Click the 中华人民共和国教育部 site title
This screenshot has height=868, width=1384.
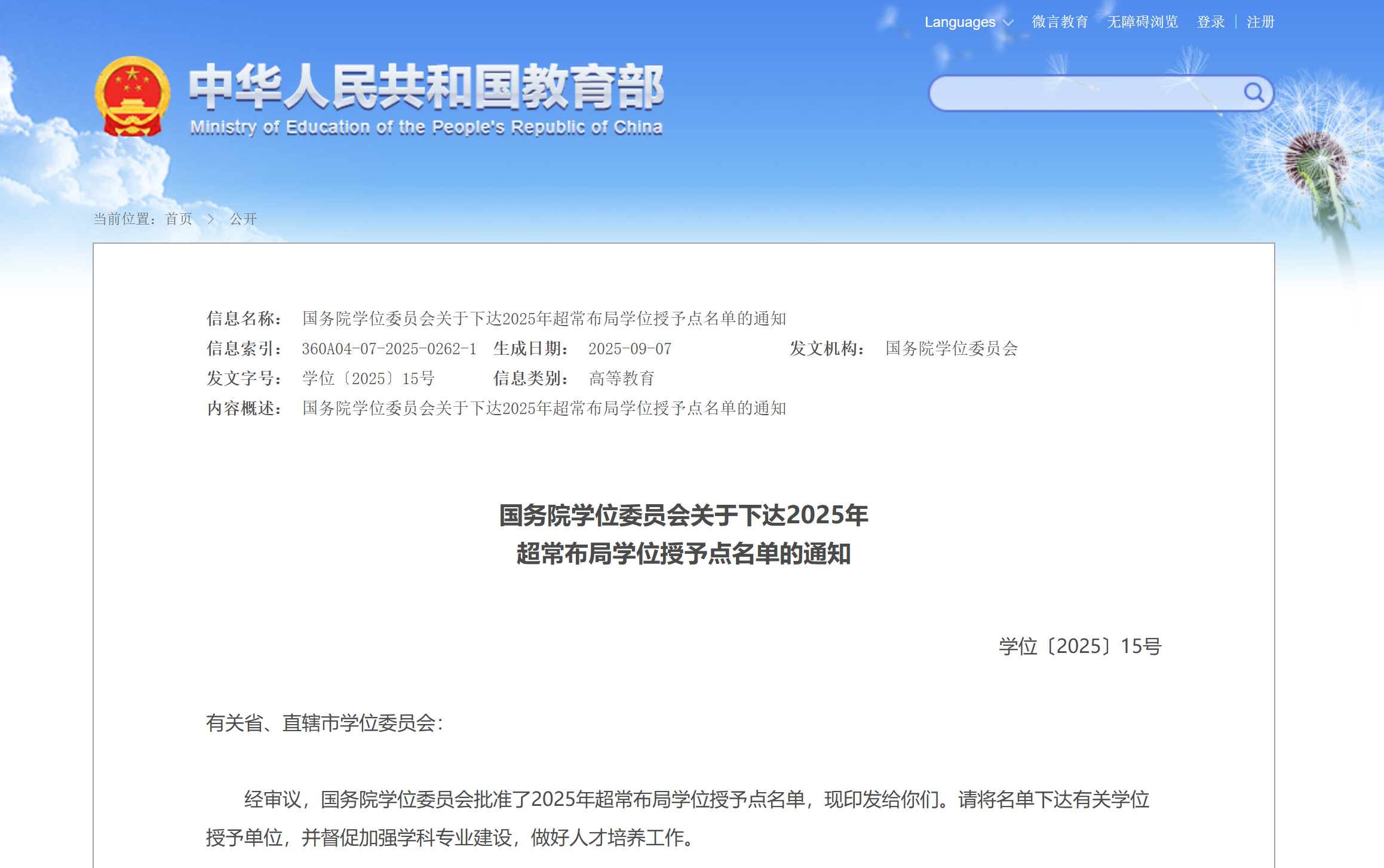pos(426,87)
